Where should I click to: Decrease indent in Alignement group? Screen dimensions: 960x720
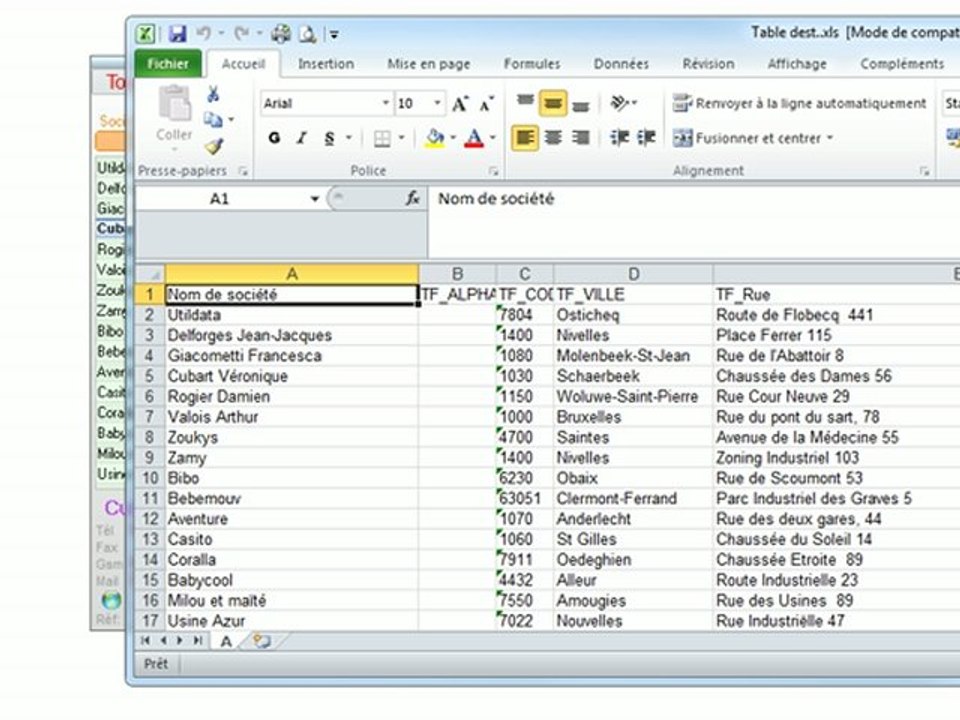click(619, 138)
